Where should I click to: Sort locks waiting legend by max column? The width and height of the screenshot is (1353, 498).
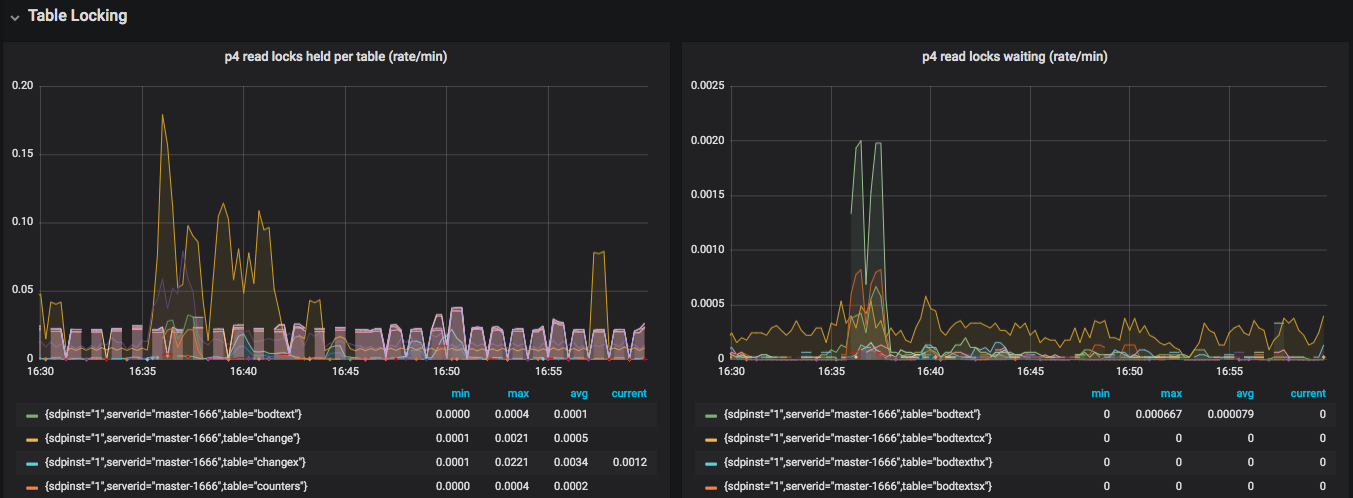click(x=1171, y=394)
